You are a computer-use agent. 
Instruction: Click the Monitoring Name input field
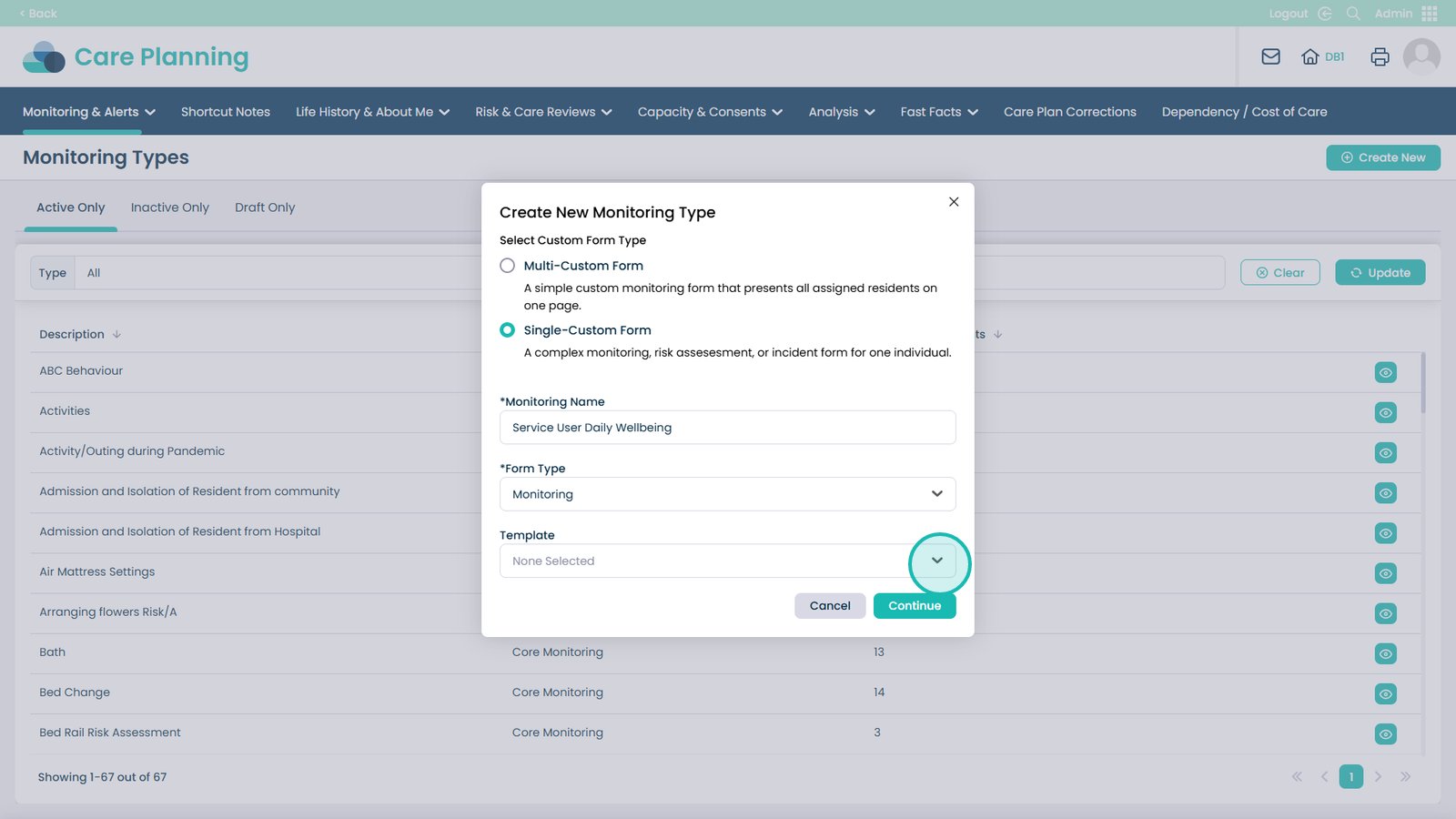coord(727,428)
